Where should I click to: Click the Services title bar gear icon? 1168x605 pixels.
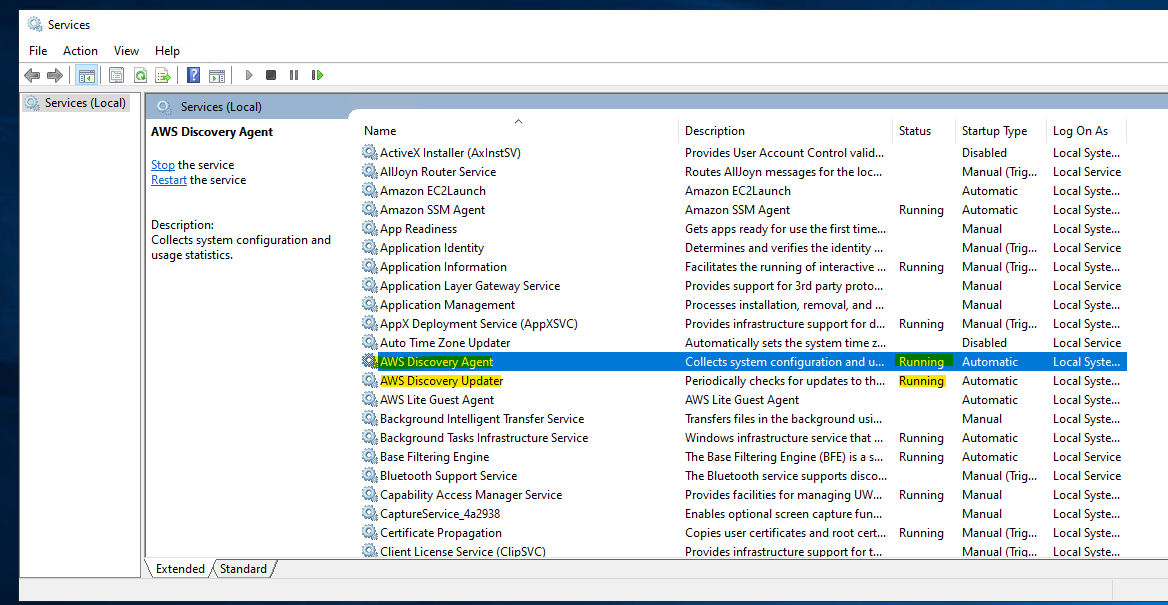35,24
